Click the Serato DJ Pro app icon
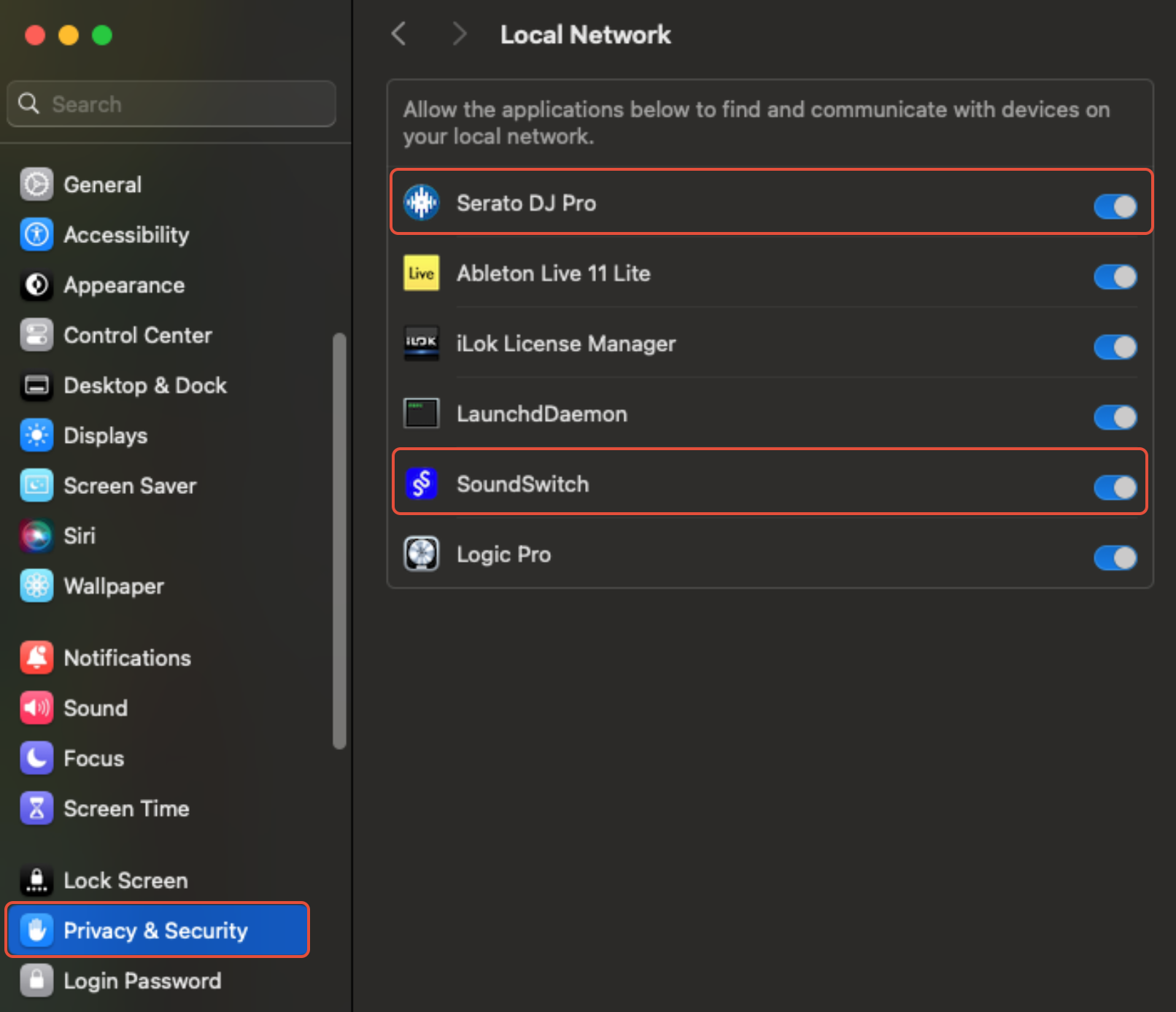 tap(422, 202)
